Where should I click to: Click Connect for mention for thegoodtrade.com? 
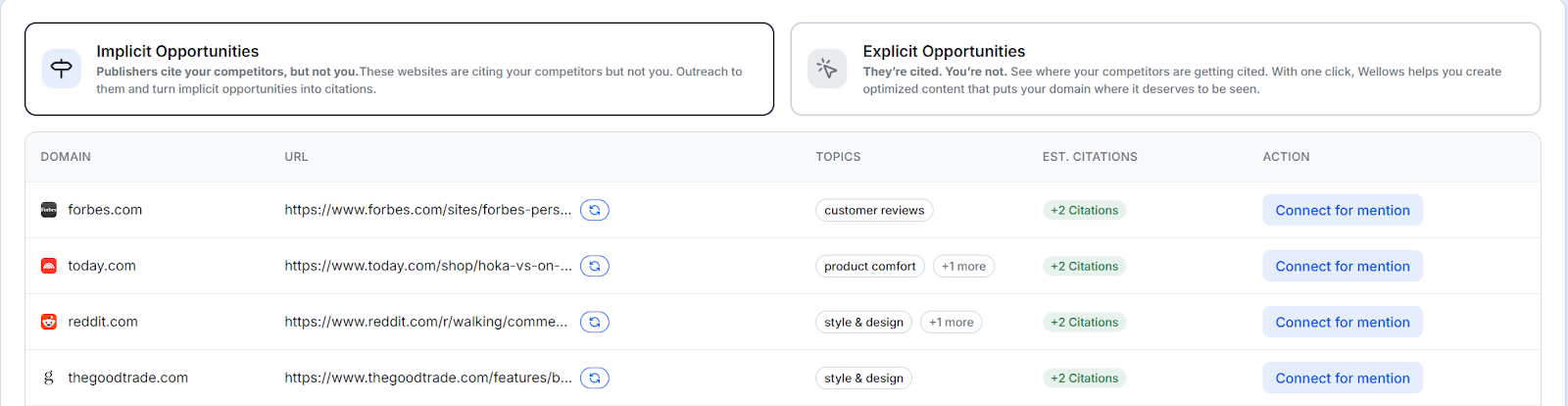(x=1342, y=378)
